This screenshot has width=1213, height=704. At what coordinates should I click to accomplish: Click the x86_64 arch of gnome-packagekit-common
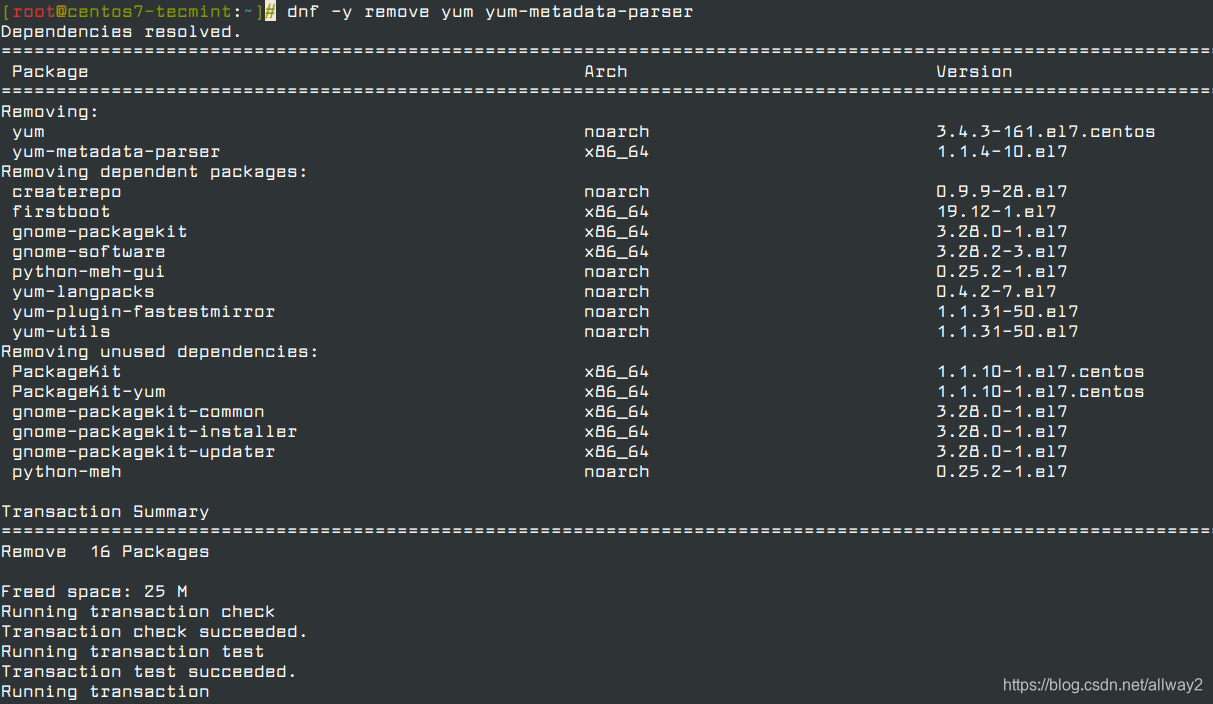pos(617,412)
